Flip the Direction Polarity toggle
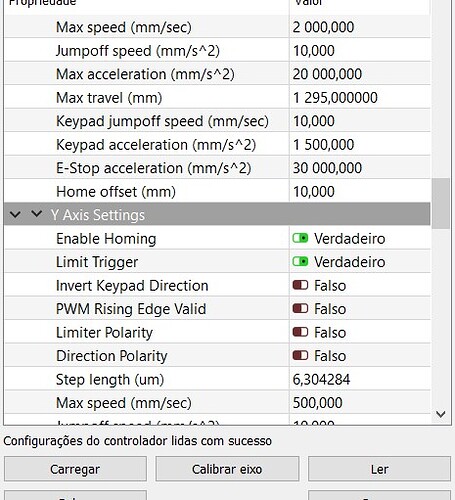 coord(300,356)
